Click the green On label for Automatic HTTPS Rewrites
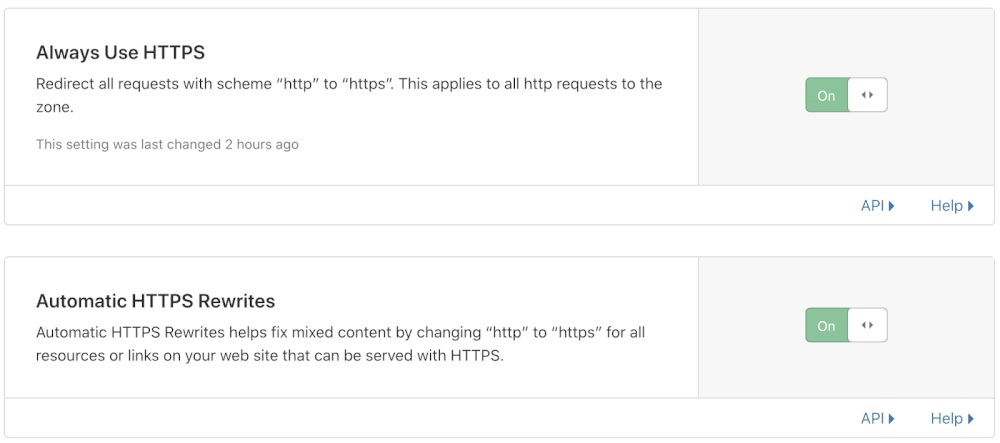This screenshot has height=443, width=1000. pyautogui.click(x=826, y=326)
